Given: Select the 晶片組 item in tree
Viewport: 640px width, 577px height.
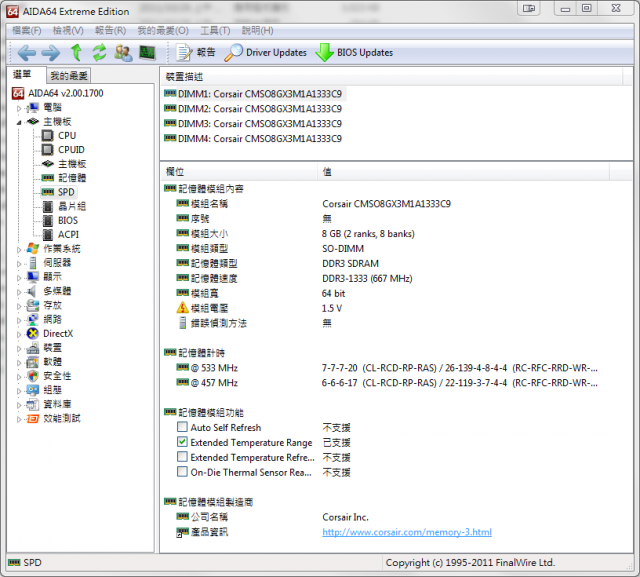Looking at the screenshot, I should click(72, 206).
